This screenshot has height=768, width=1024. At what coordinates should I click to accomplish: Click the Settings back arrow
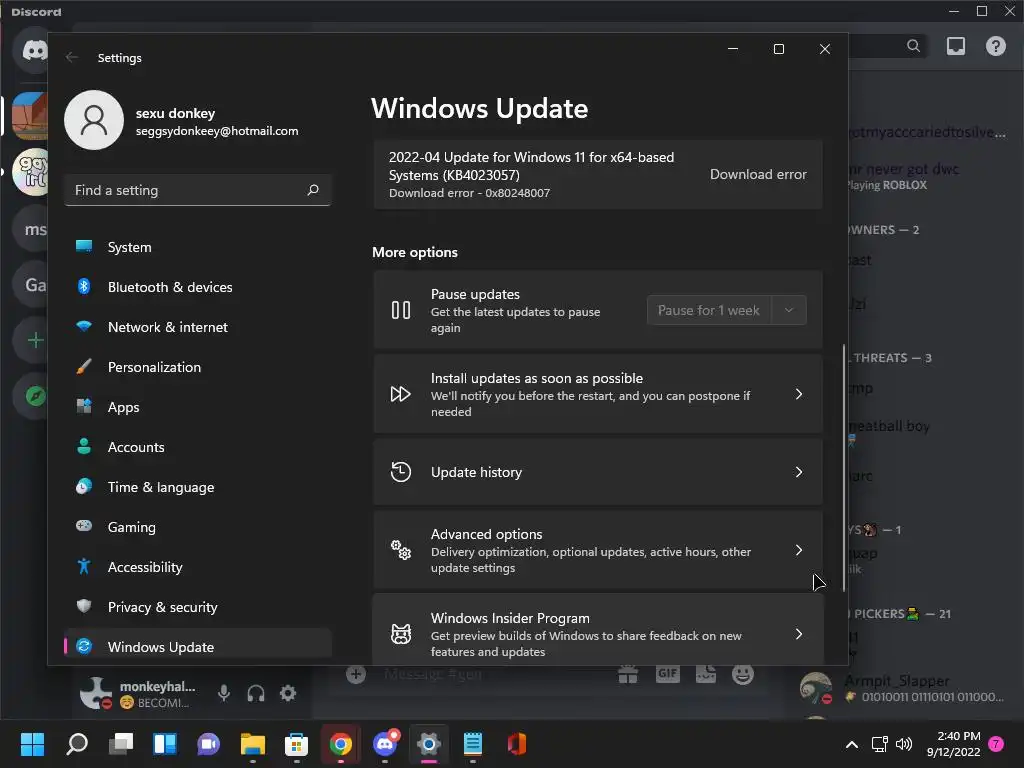click(x=72, y=57)
